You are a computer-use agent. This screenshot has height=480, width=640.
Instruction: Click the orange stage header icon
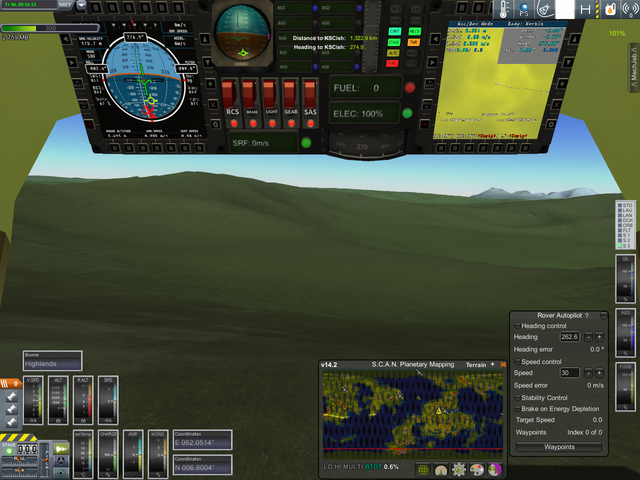coord(10,384)
